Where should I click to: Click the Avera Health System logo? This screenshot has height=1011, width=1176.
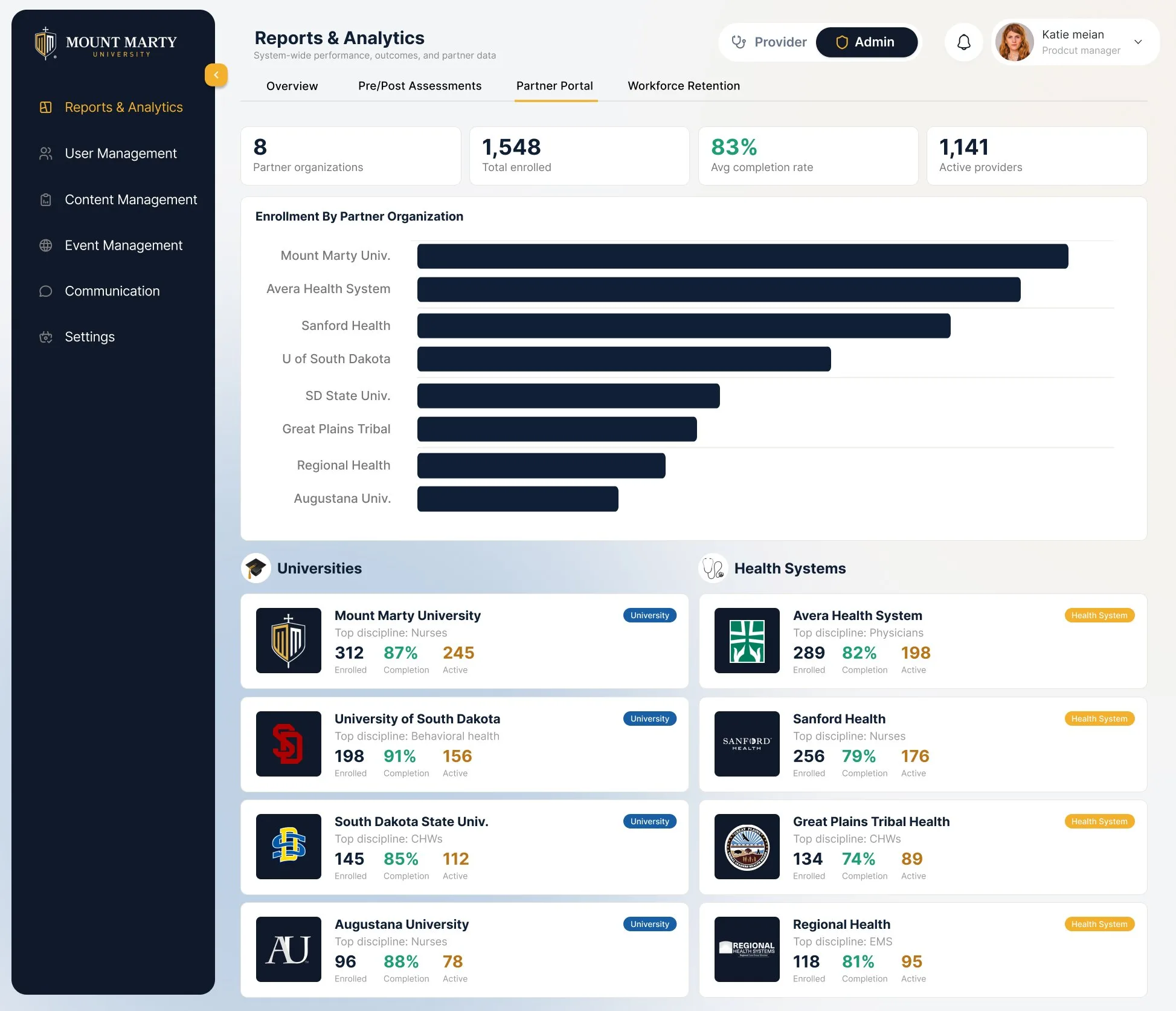[747, 641]
